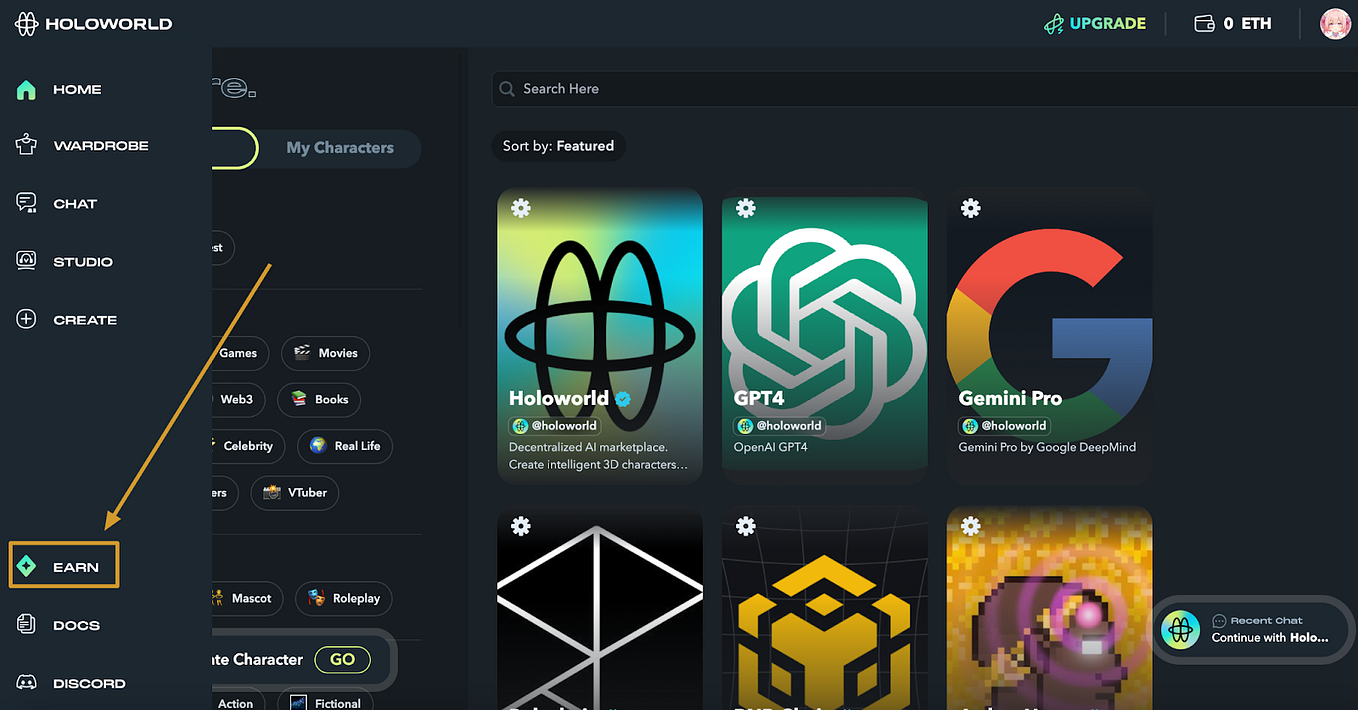Open the Create section from the sidebar
The width and height of the screenshot is (1358, 710).
click(x=26, y=319)
